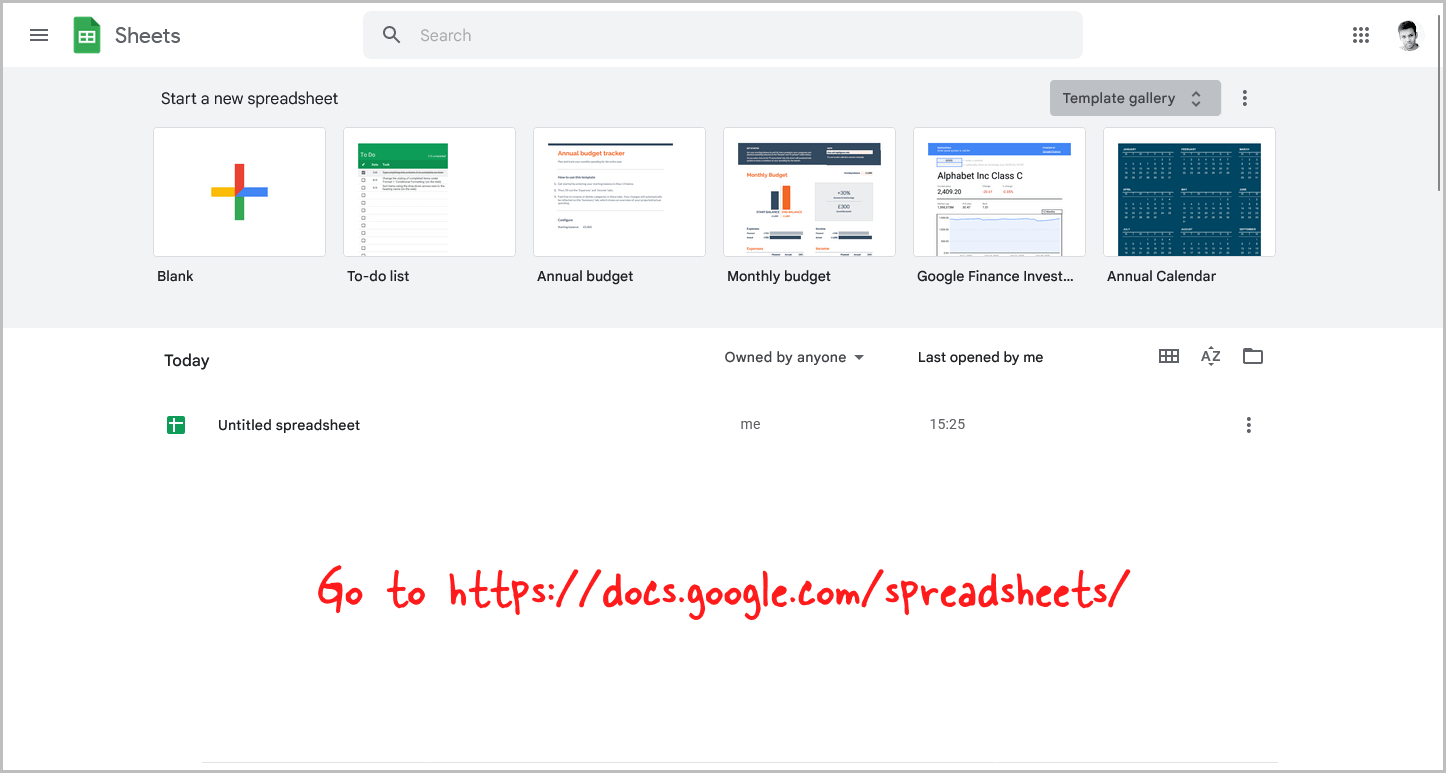
Task: Click the Last opened by me header
Action: pyautogui.click(x=980, y=357)
